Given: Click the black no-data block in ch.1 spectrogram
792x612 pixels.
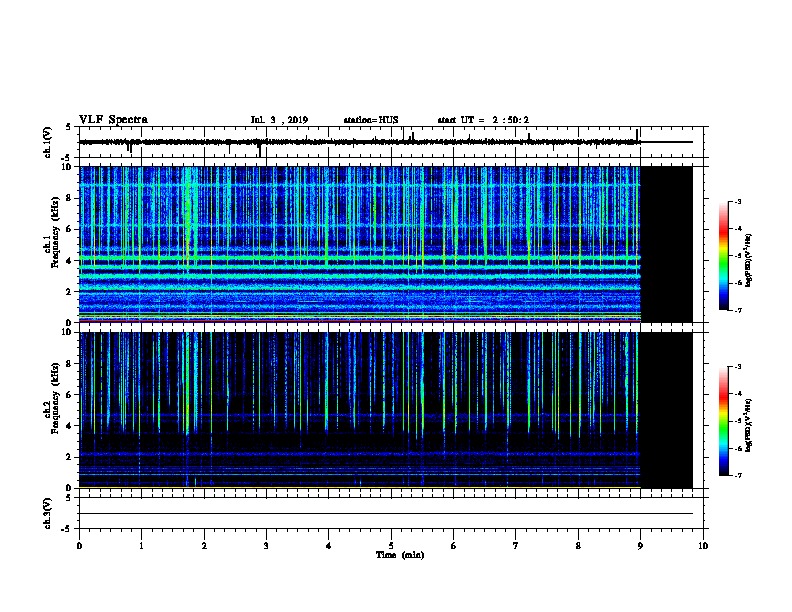Looking at the screenshot, I should pyautogui.click(x=666, y=244).
